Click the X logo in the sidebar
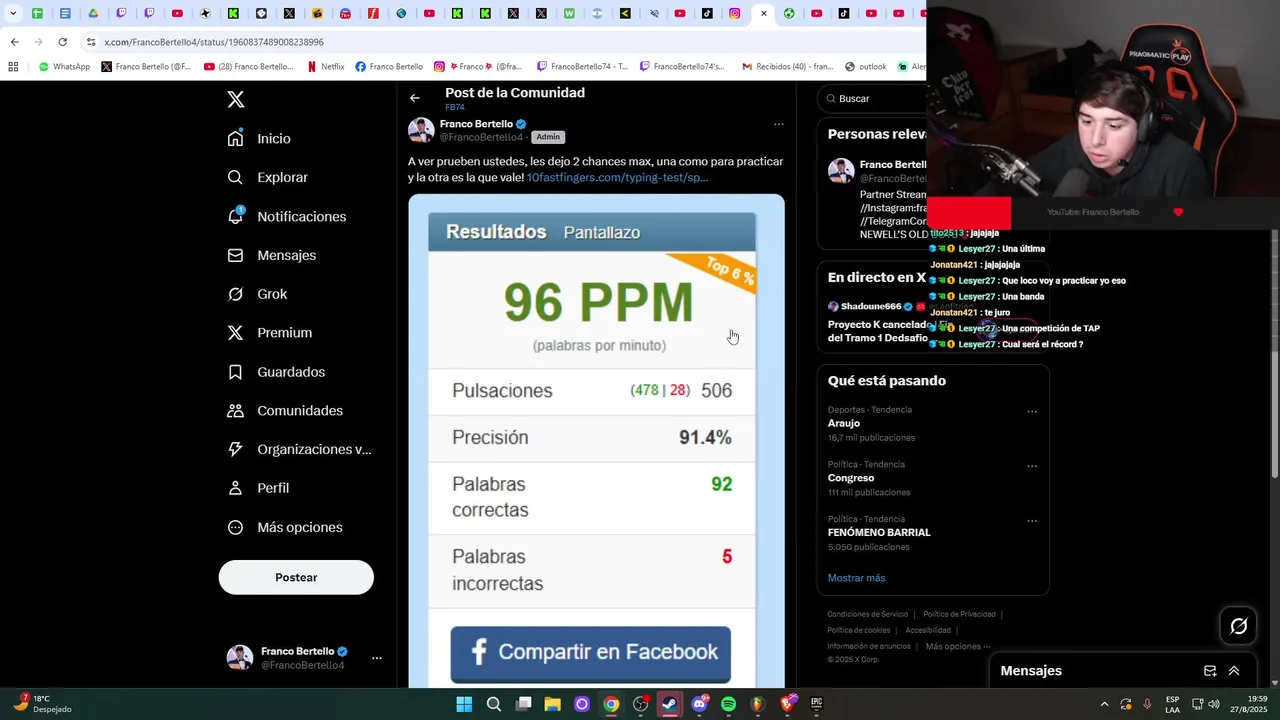This screenshot has width=1280, height=720. pyautogui.click(x=235, y=99)
